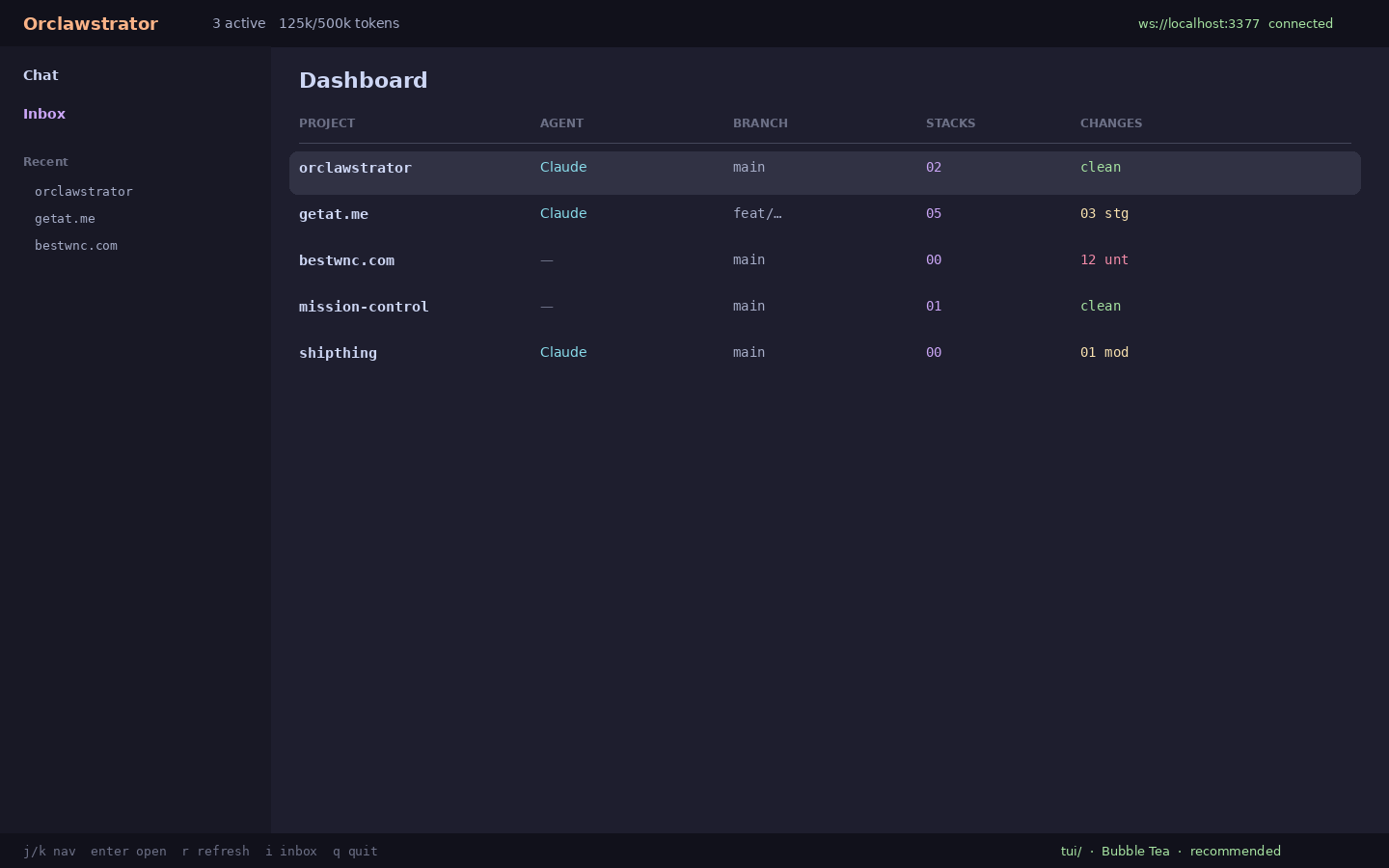Click the 125k/500k tokens counter
Image resolution: width=1389 pixels, height=868 pixels.
(339, 23)
